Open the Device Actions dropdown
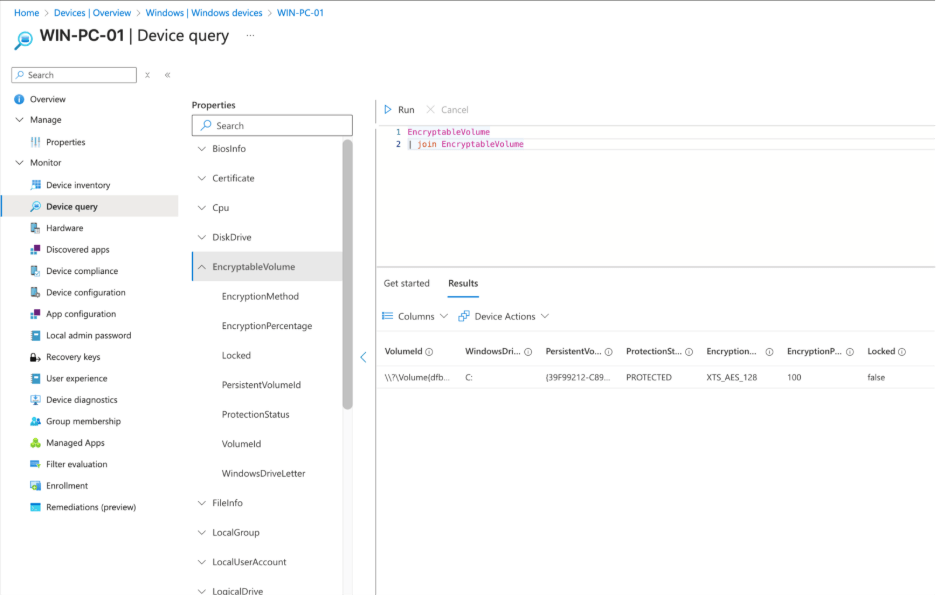Screen dimensions: 936x595 tap(504, 316)
